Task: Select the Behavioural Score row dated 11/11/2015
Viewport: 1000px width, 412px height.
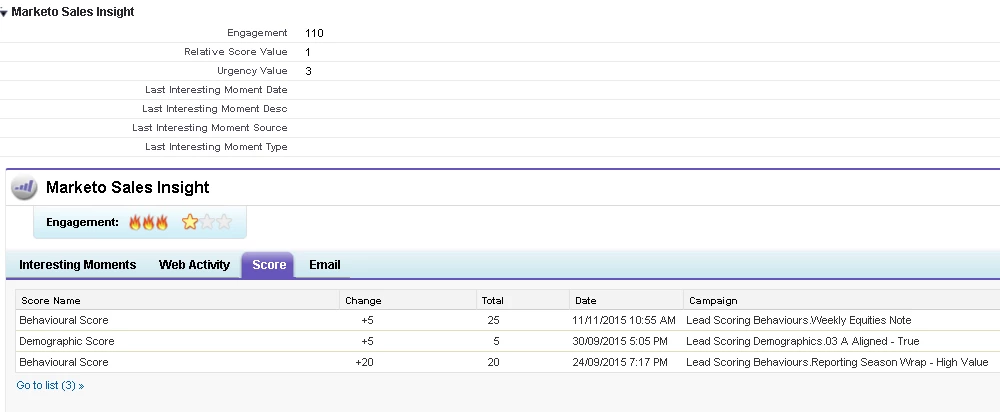Action: [x=508, y=320]
